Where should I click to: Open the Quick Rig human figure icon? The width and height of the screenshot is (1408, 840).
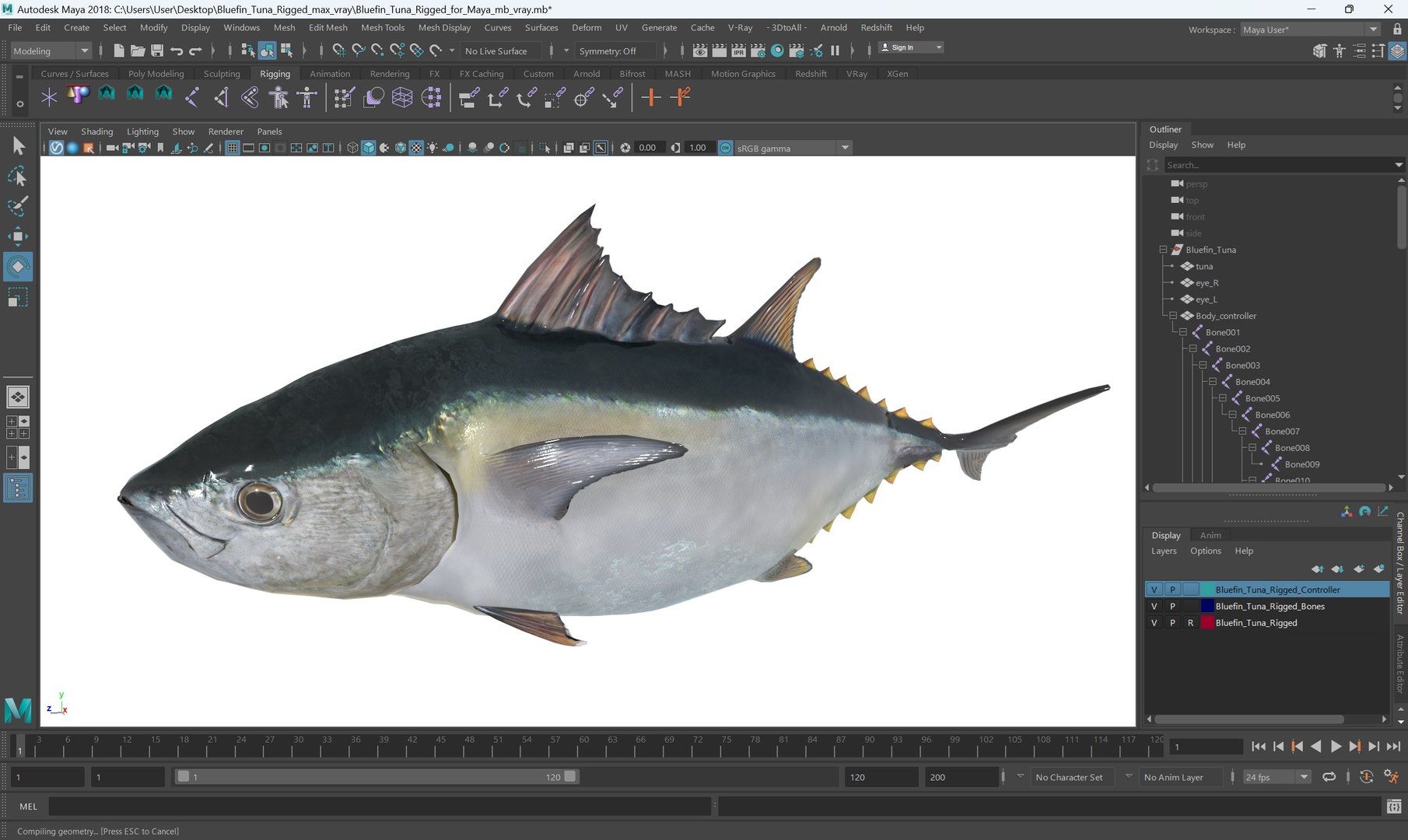pyautogui.click(x=278, y=97)
